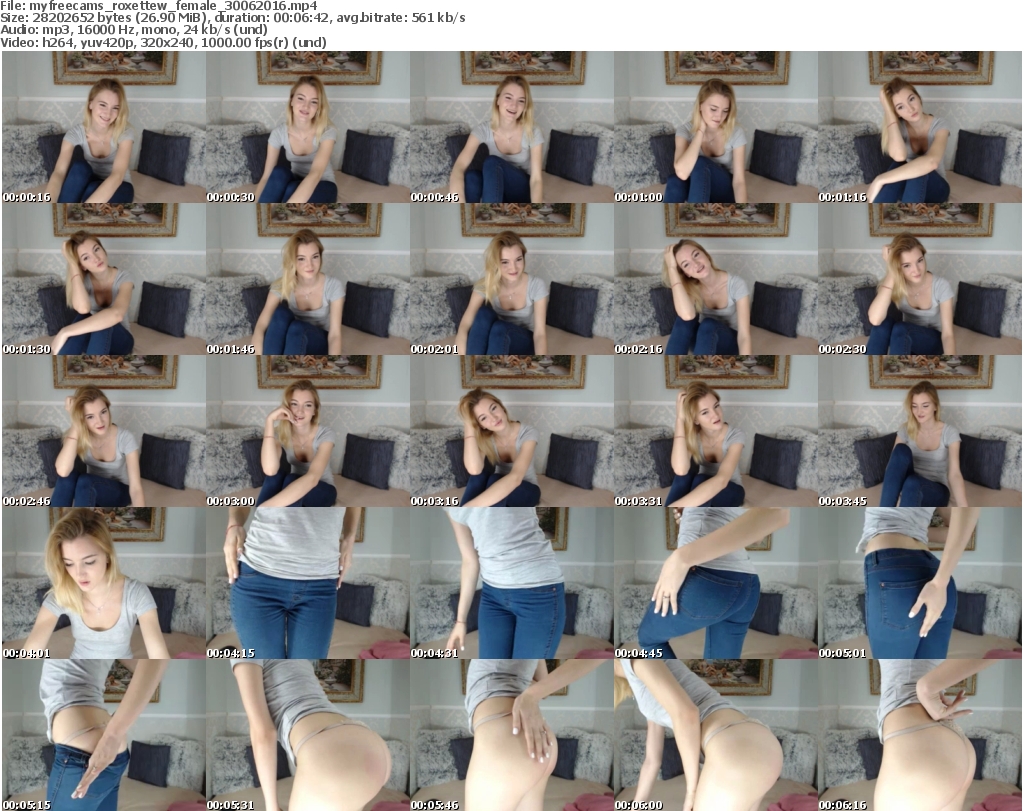Open the frame marked 00:01:00
This screenshot has width=1024, height=811.
click(x=715, y=127)
